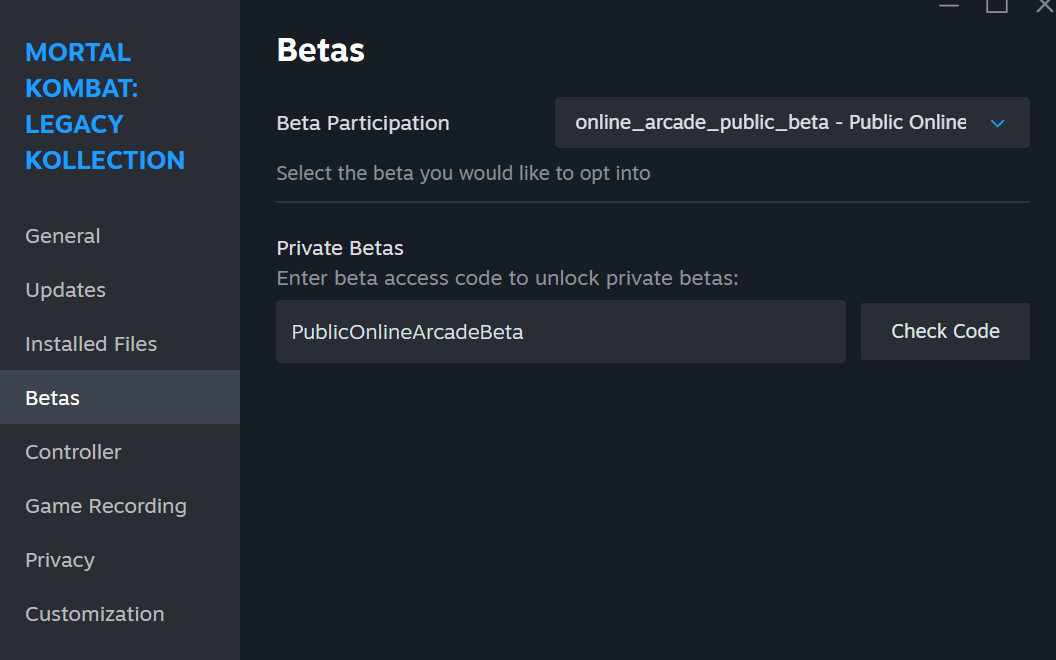Switch to the Updates tab

pos(65,290)
